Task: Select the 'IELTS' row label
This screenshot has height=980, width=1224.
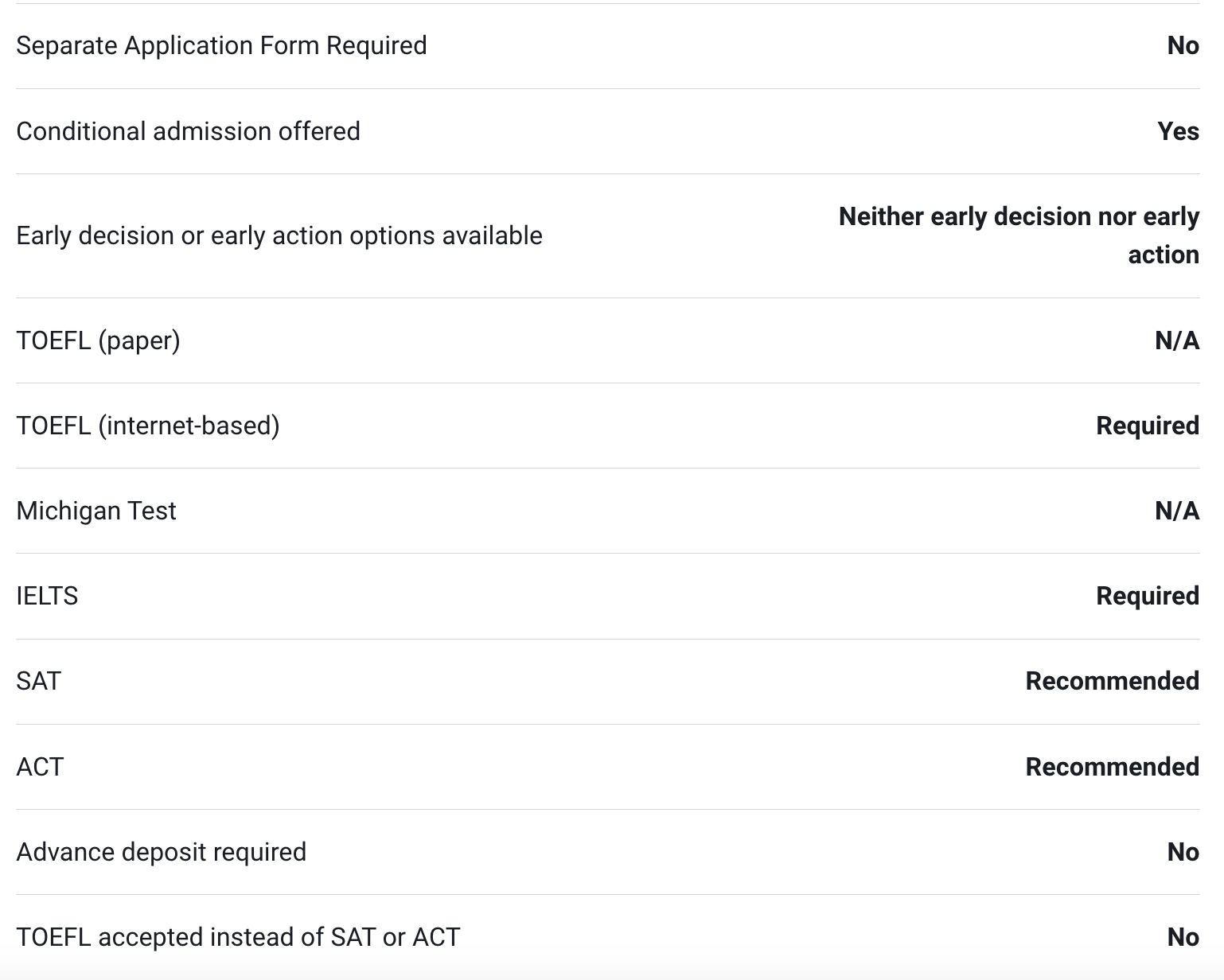Action: 47,596
